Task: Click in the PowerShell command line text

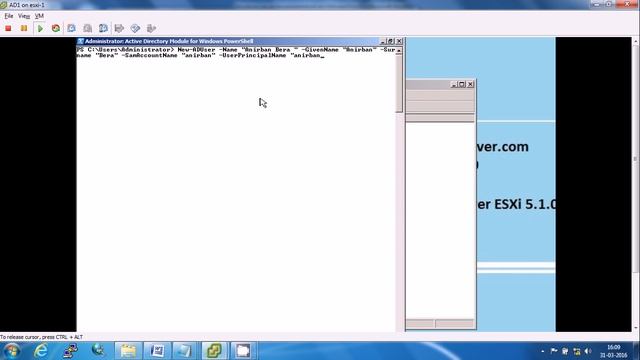Action: (236, 52)
